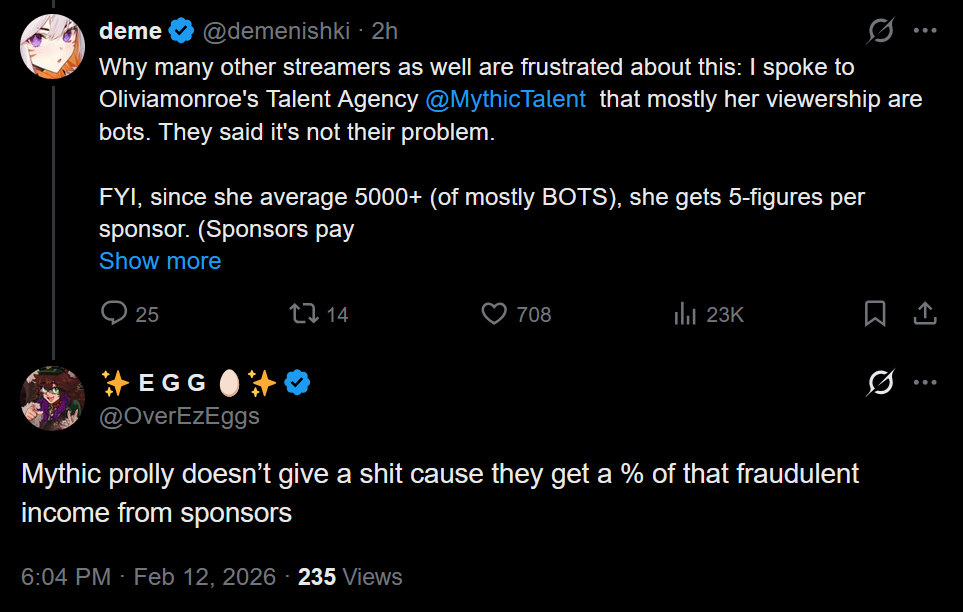
Task: Like deme's tweet
Action: (495, 314)
